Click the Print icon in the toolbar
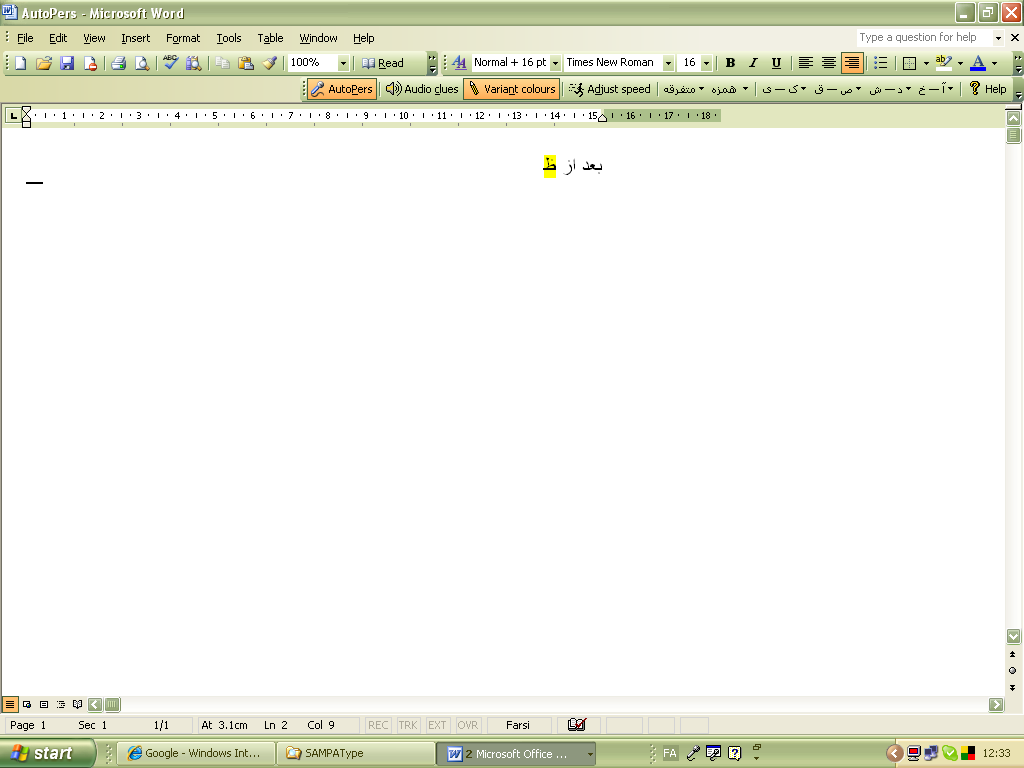Screen dimensions: 1024x768 click(x=118, y=63)
